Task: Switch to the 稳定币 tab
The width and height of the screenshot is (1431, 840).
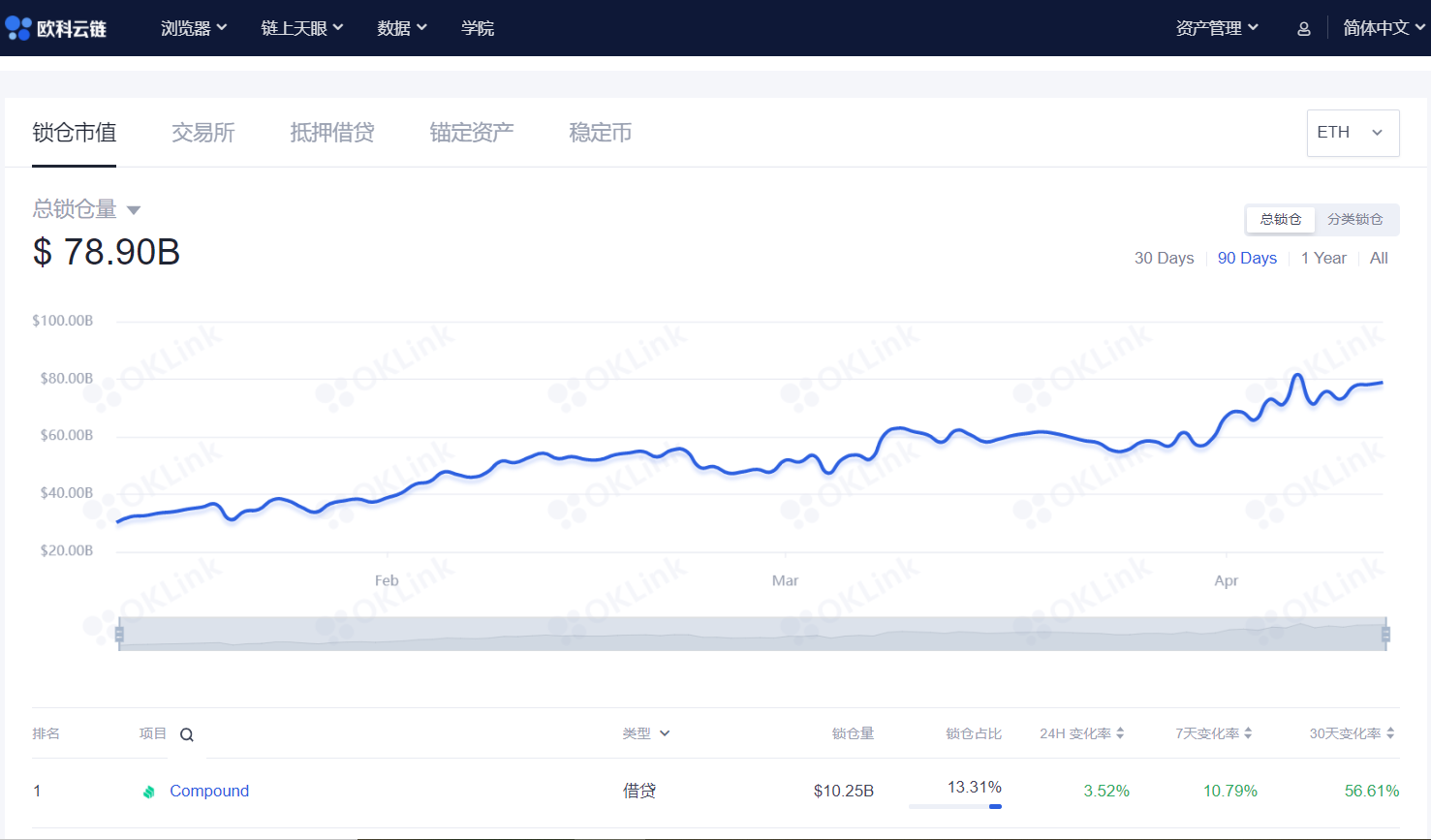Action: [x=601, y=133]
